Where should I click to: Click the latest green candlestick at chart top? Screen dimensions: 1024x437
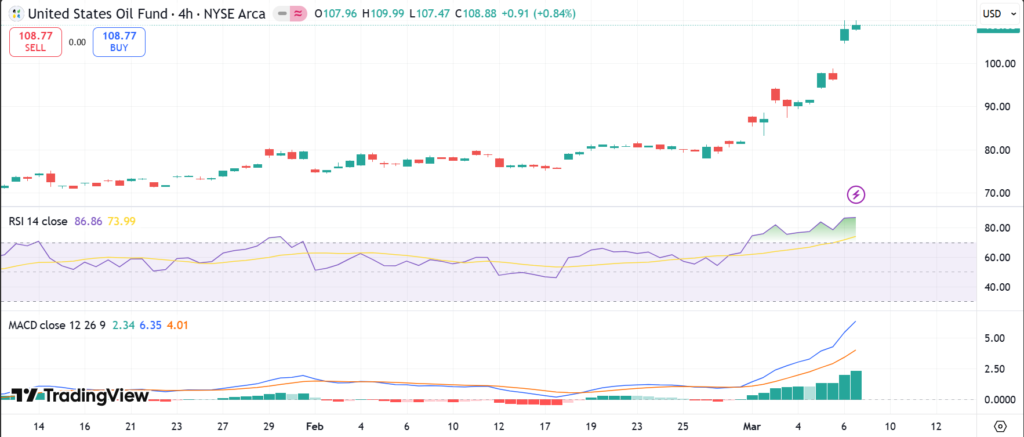click(x=855, y=26)
